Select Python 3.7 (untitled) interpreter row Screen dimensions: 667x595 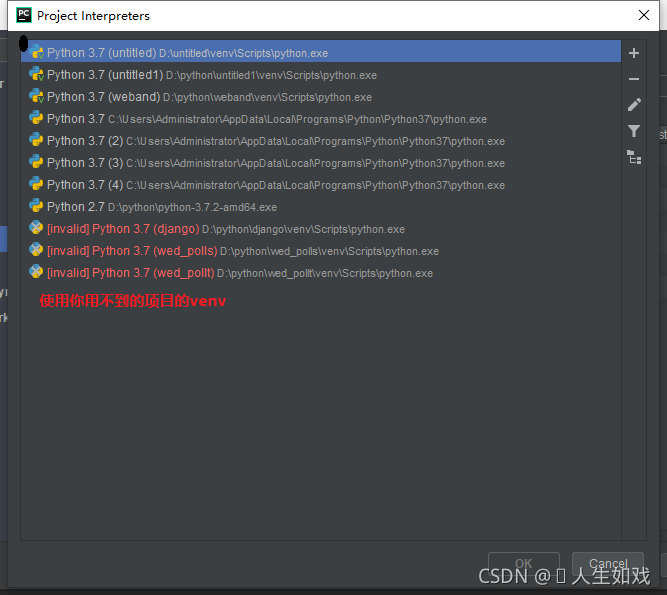(x=321, y=53)
